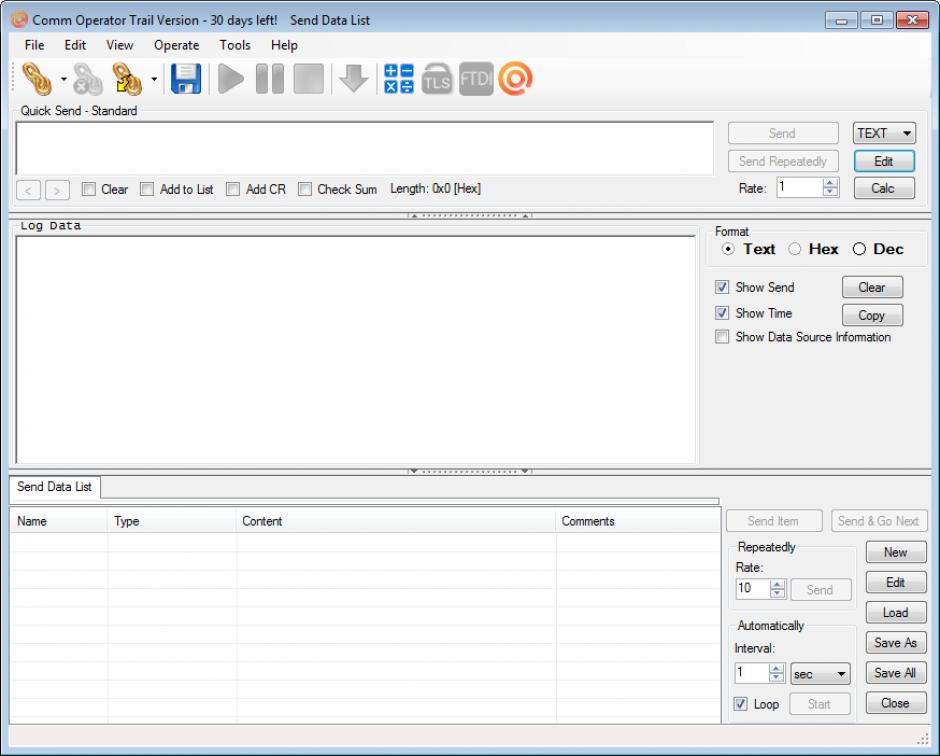Screen dimensions: 940x756
Task: Uncheck the Show Time checkbox
Action: click(x=722, y=313)
